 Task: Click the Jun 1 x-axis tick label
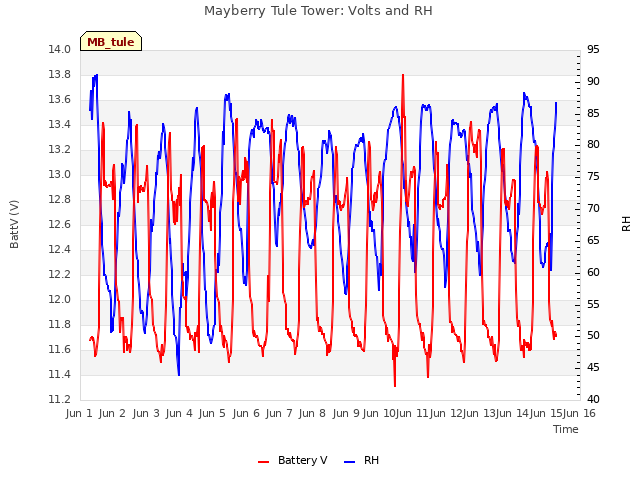79,413
